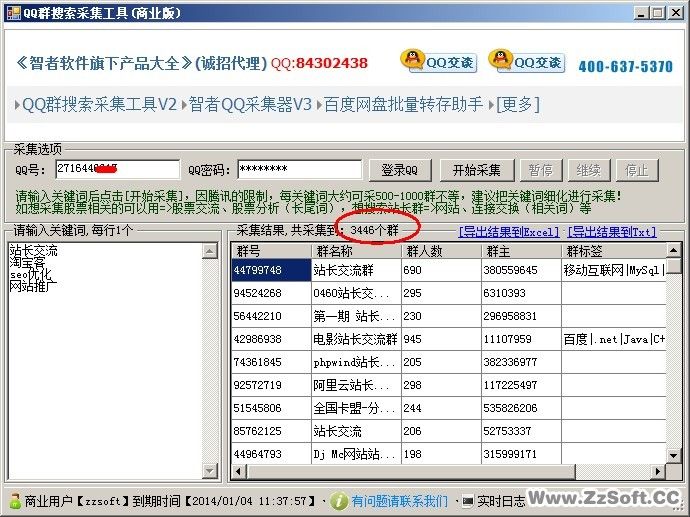Click the 登录QQ button

point(400,170)
